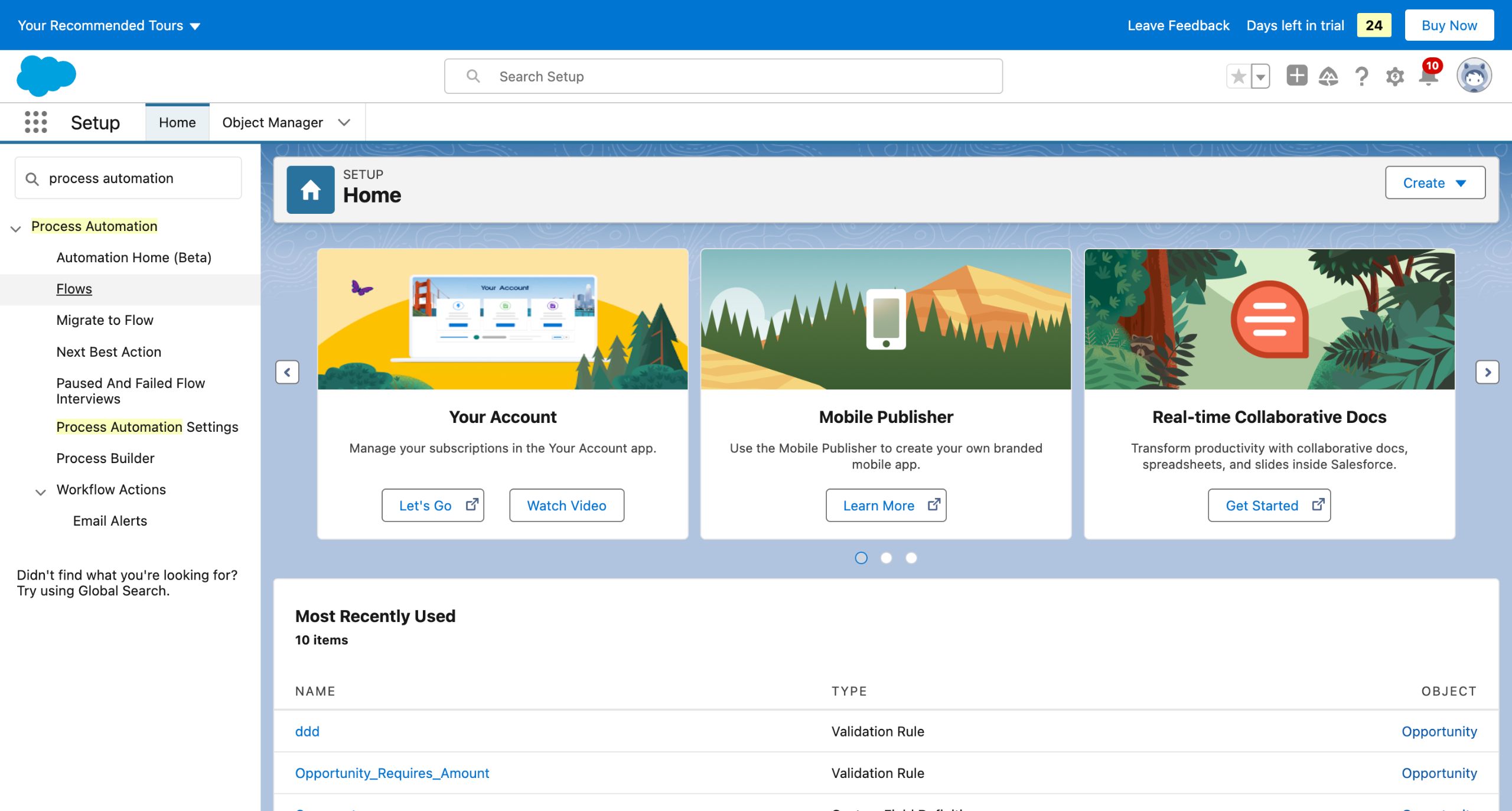Click the Watch Video button
Screen dimensions: 1512x811
[566, 505]
